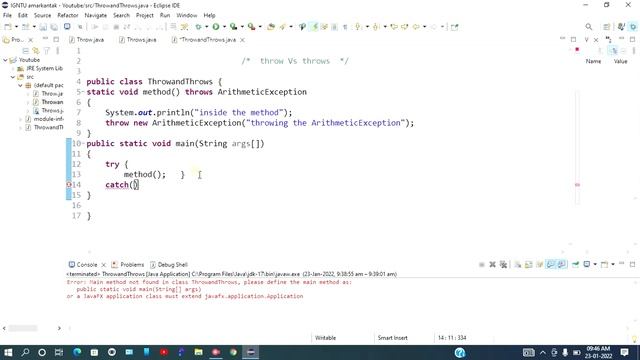Click the Package Explorer horizontal scrollbar
The image size is (640, 360).
tap(23, 328)
